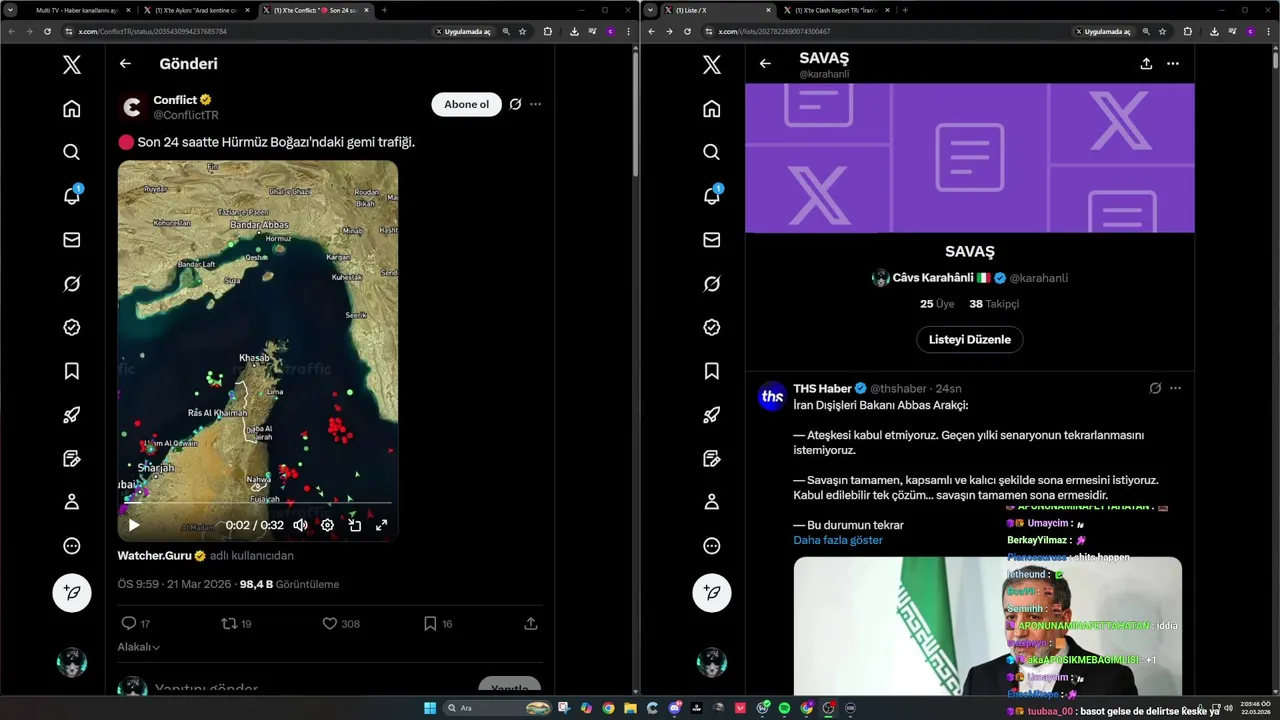
Task: Open Messages envelope in right window's sidebar
Action: 711,240
